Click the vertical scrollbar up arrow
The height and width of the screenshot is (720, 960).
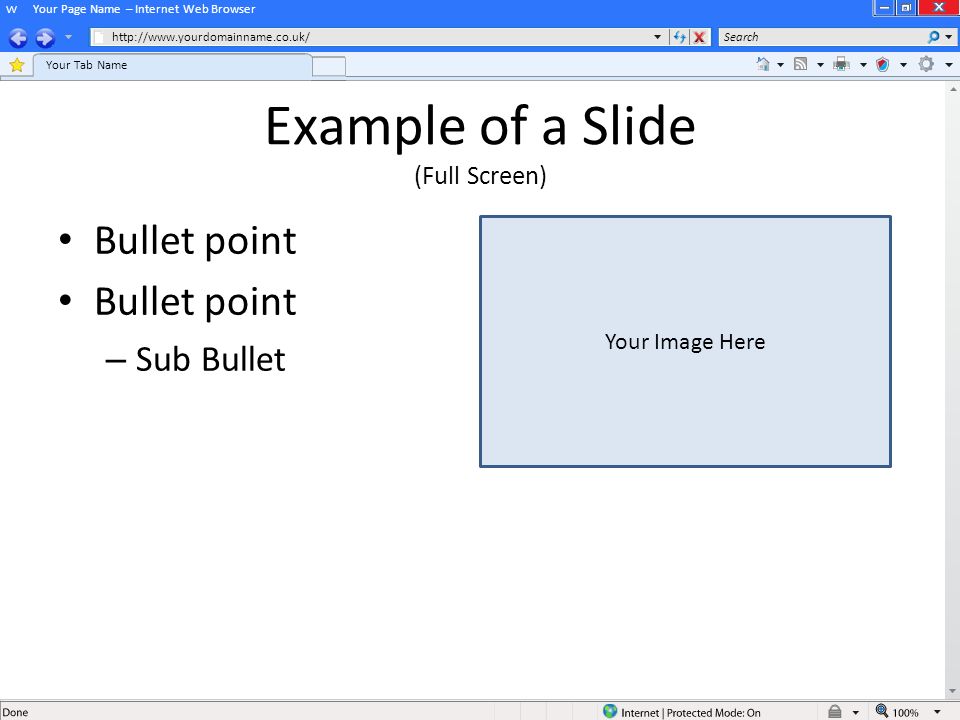click(953, 89)
